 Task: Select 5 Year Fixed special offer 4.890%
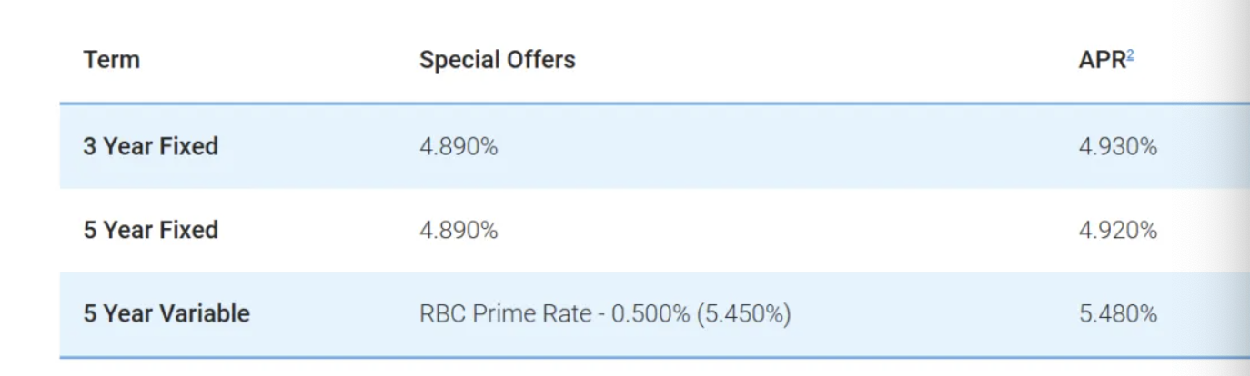(x=458, y=230)
